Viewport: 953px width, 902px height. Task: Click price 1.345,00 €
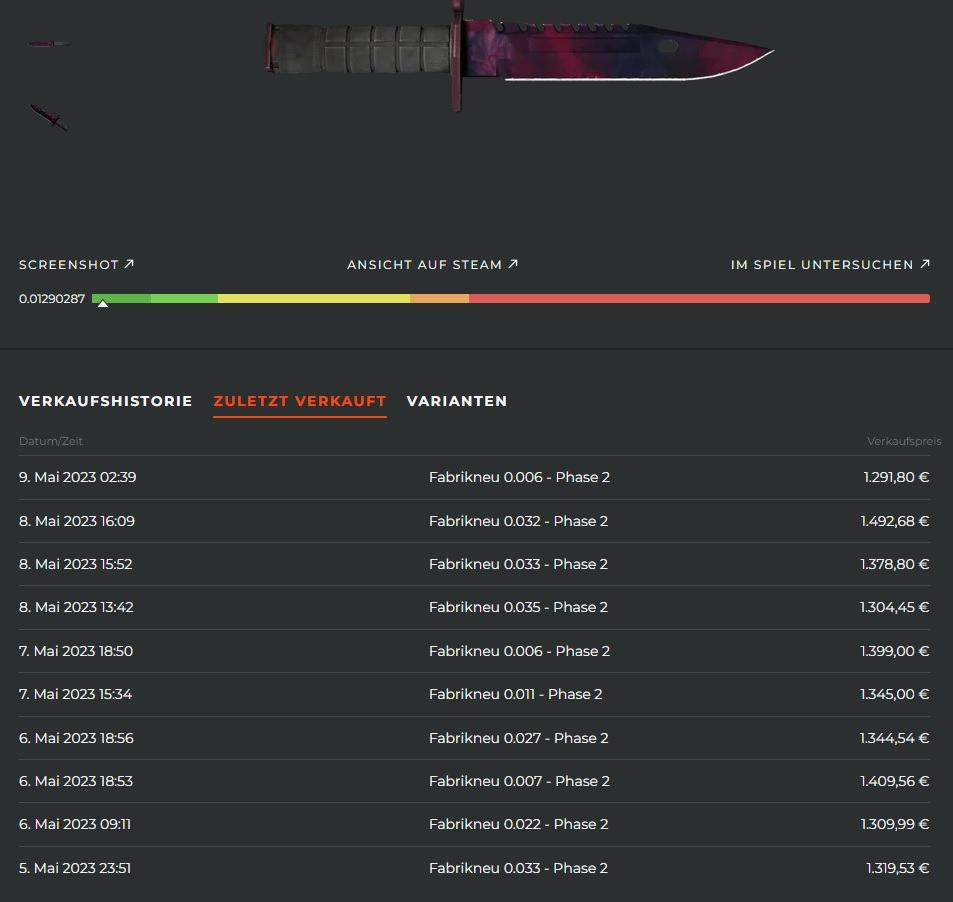[895, 694]
